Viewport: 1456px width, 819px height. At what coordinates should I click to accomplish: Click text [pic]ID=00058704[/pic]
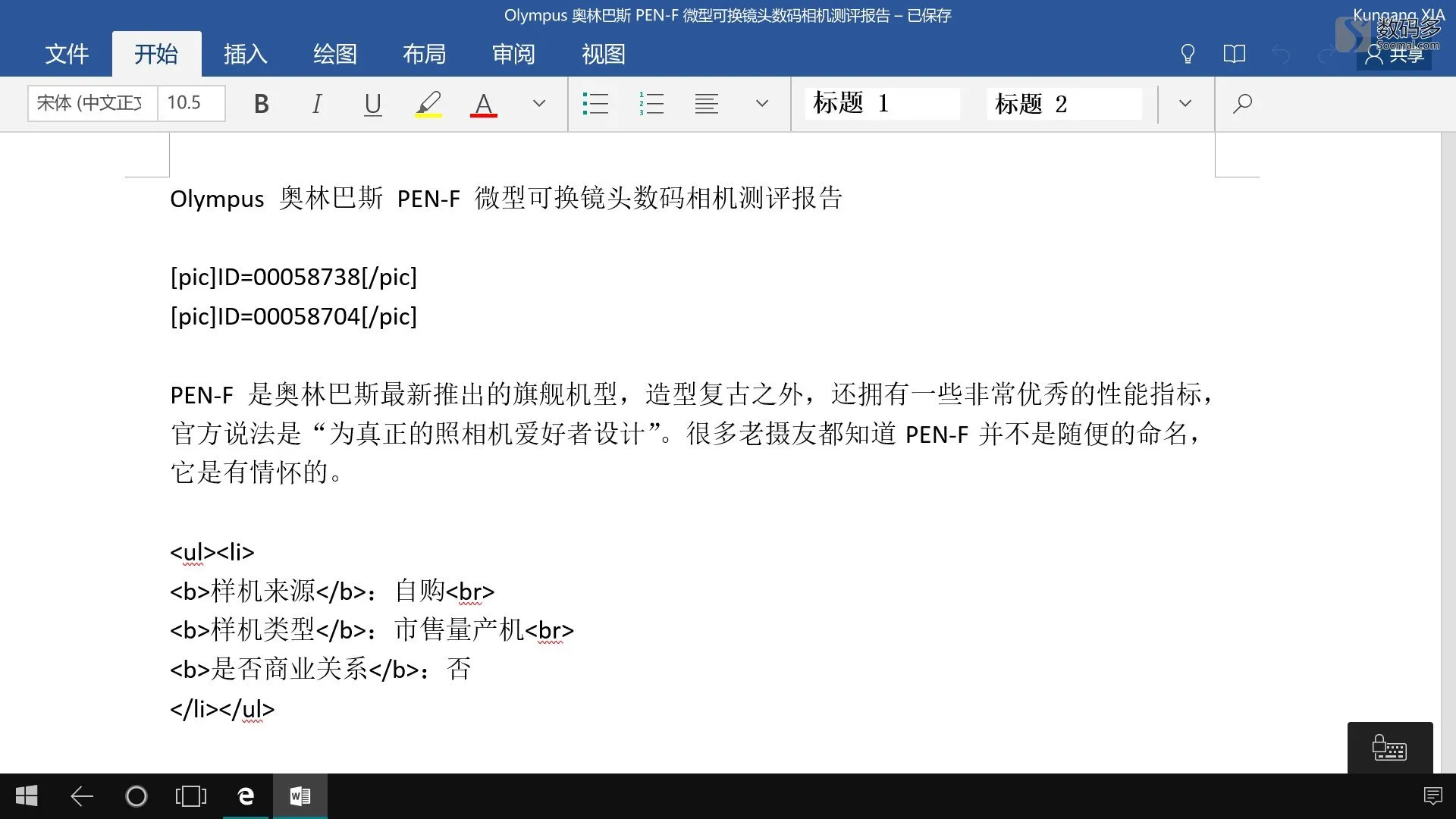pyautogui.click(x=293, y=316)
